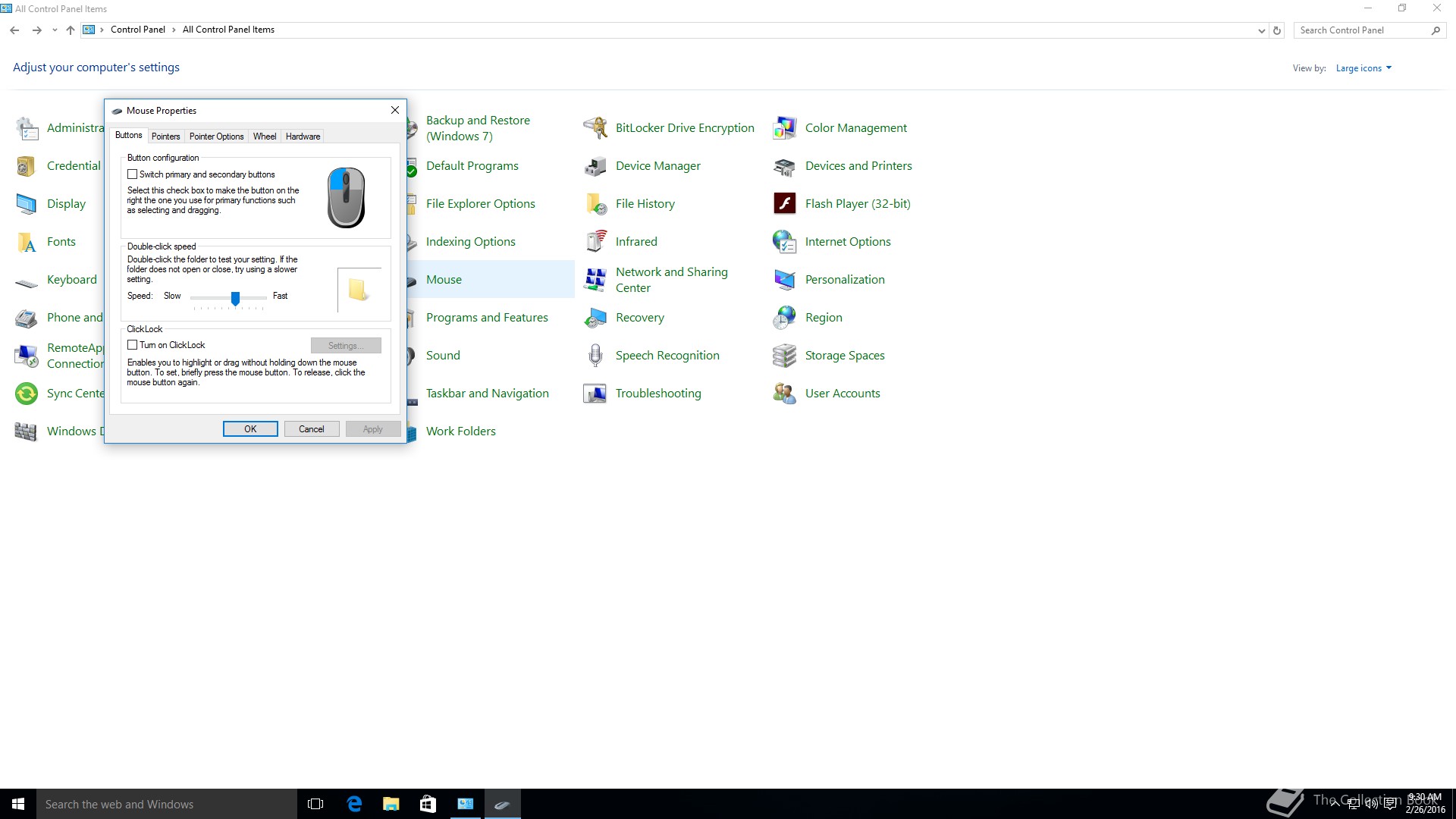This screenshot has height=819, width=1456.
Task: Click Cancel in Mouse Properties
Action: [312, 429]
